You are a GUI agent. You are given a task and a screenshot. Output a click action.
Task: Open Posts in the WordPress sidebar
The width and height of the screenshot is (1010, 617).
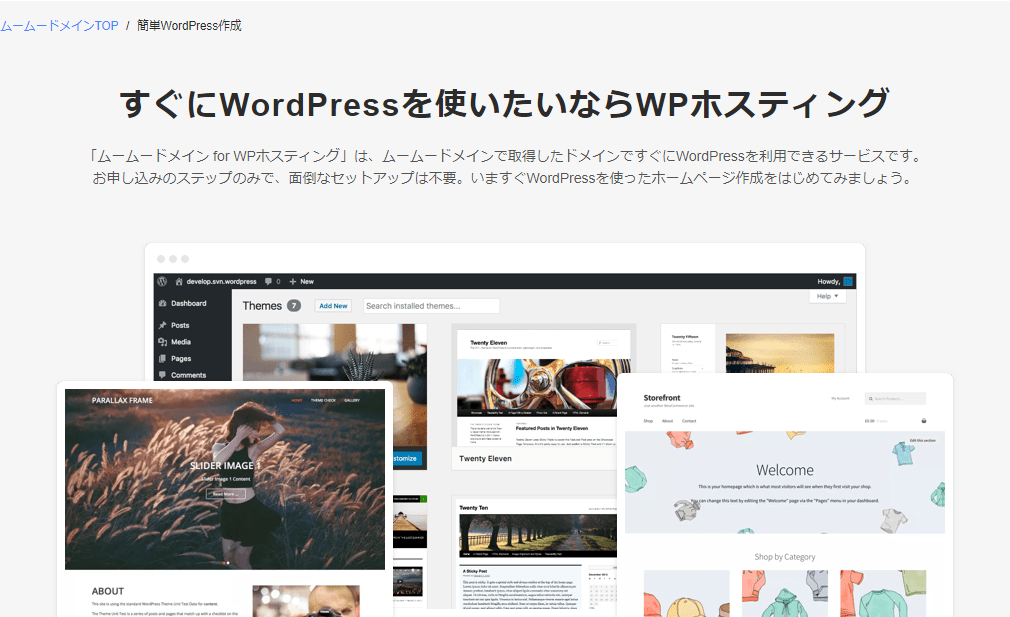(x=180, y=325)
